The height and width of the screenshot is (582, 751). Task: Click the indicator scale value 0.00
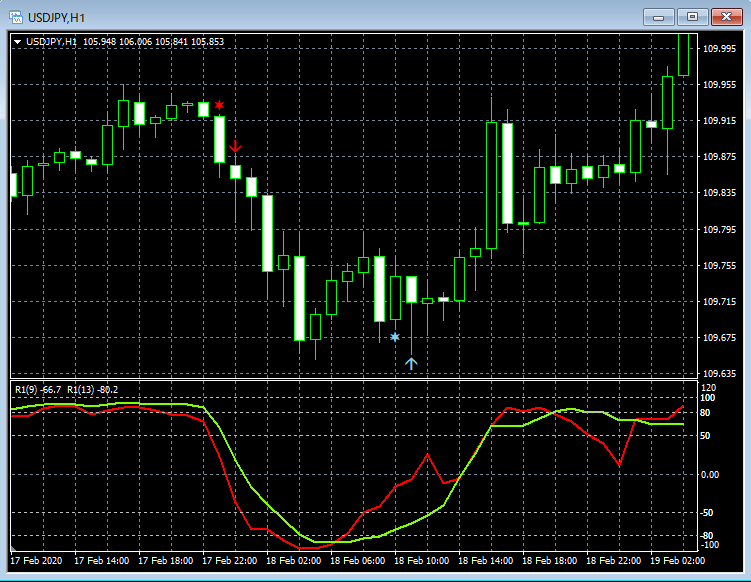(710, 475)
